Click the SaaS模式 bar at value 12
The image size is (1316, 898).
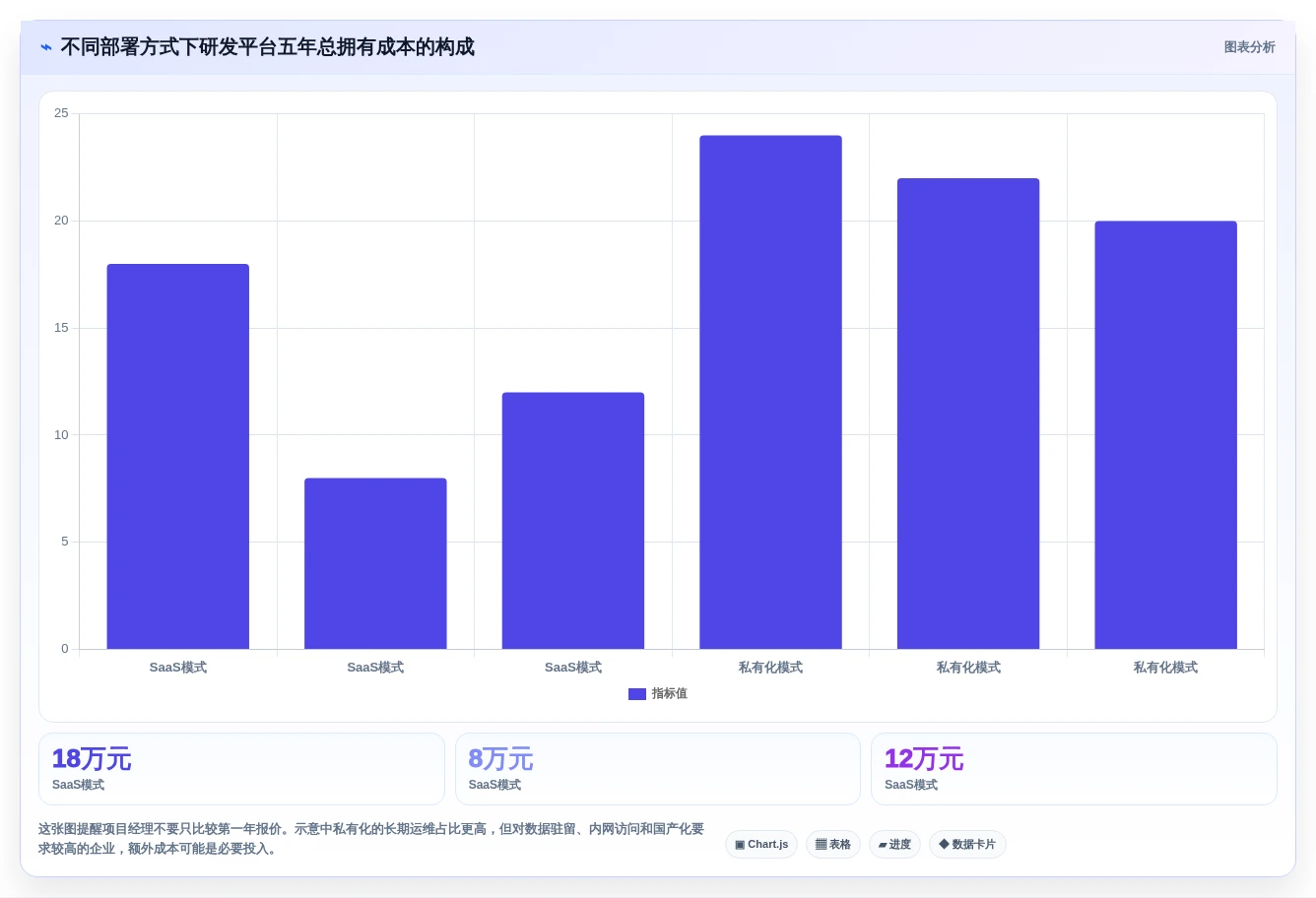pyautogui.click(x=573, y=521)
